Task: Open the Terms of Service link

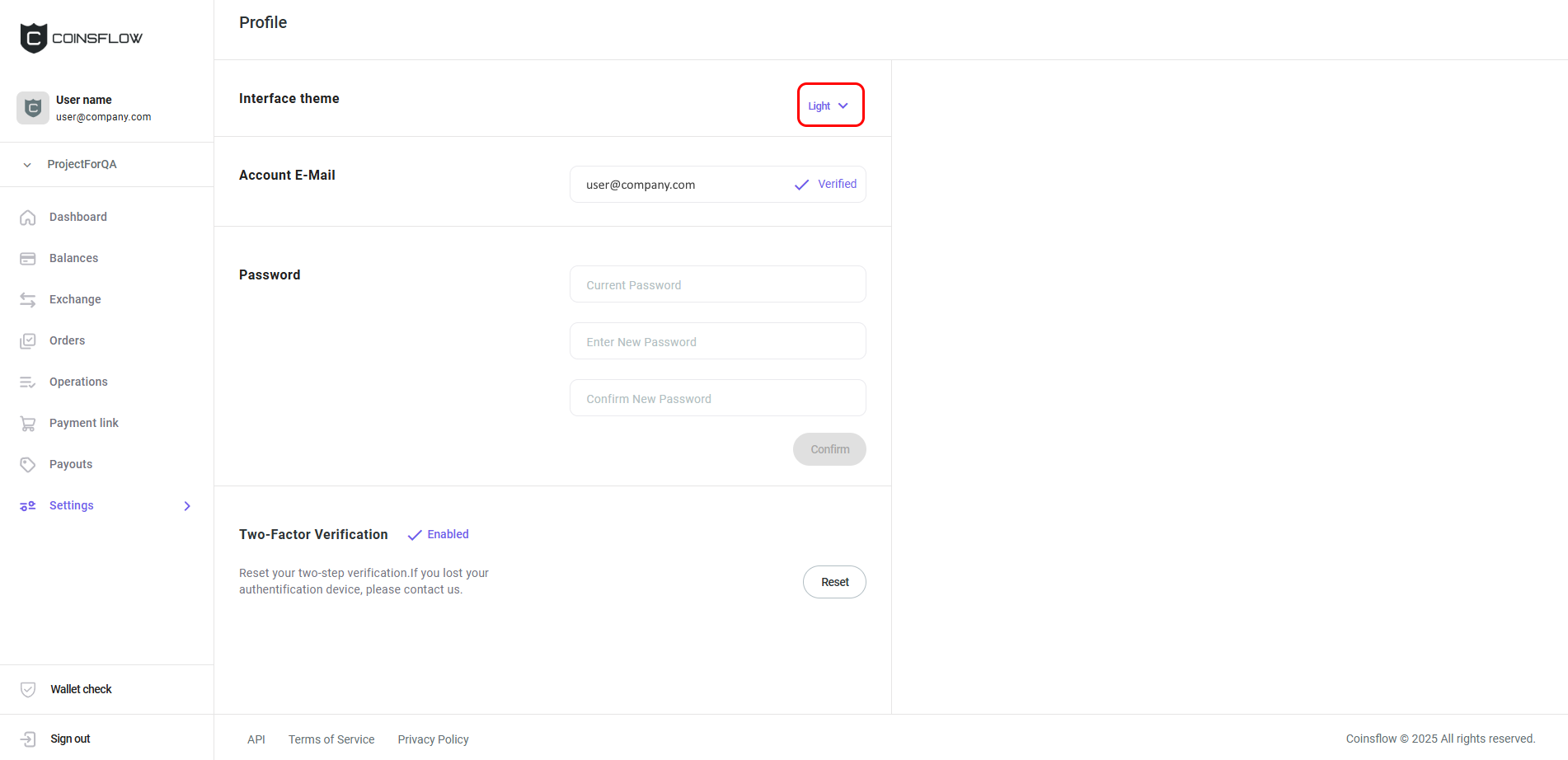Action: pos(331,739)
